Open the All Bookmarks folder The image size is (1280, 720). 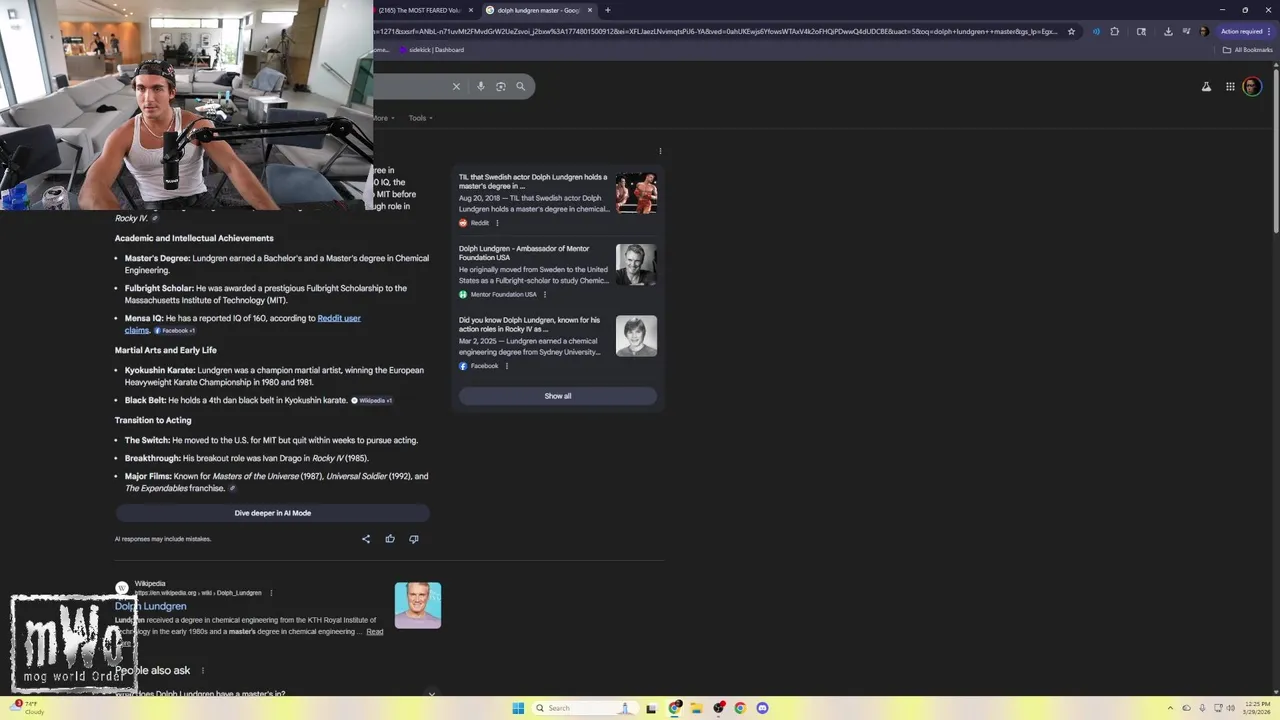click(x=1247, y=50)
